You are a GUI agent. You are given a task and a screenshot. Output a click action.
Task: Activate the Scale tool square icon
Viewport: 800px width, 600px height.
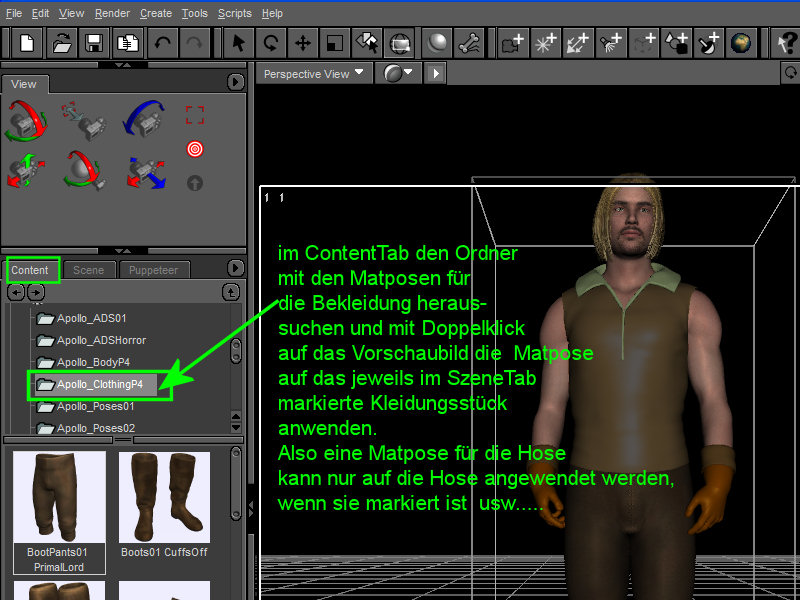[334, 43]
